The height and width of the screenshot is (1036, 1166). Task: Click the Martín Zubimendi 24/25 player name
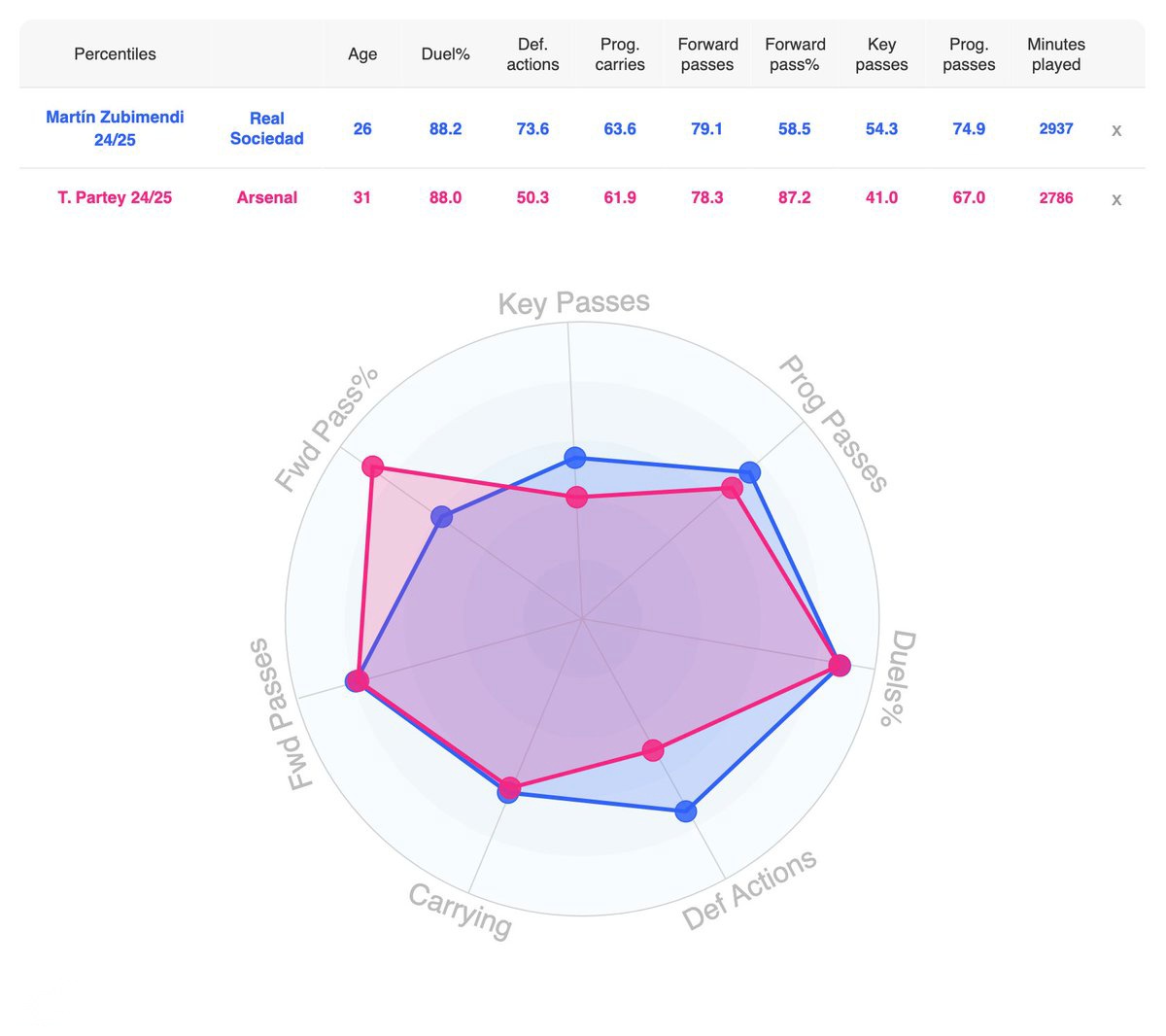click(x=115, y=127)
